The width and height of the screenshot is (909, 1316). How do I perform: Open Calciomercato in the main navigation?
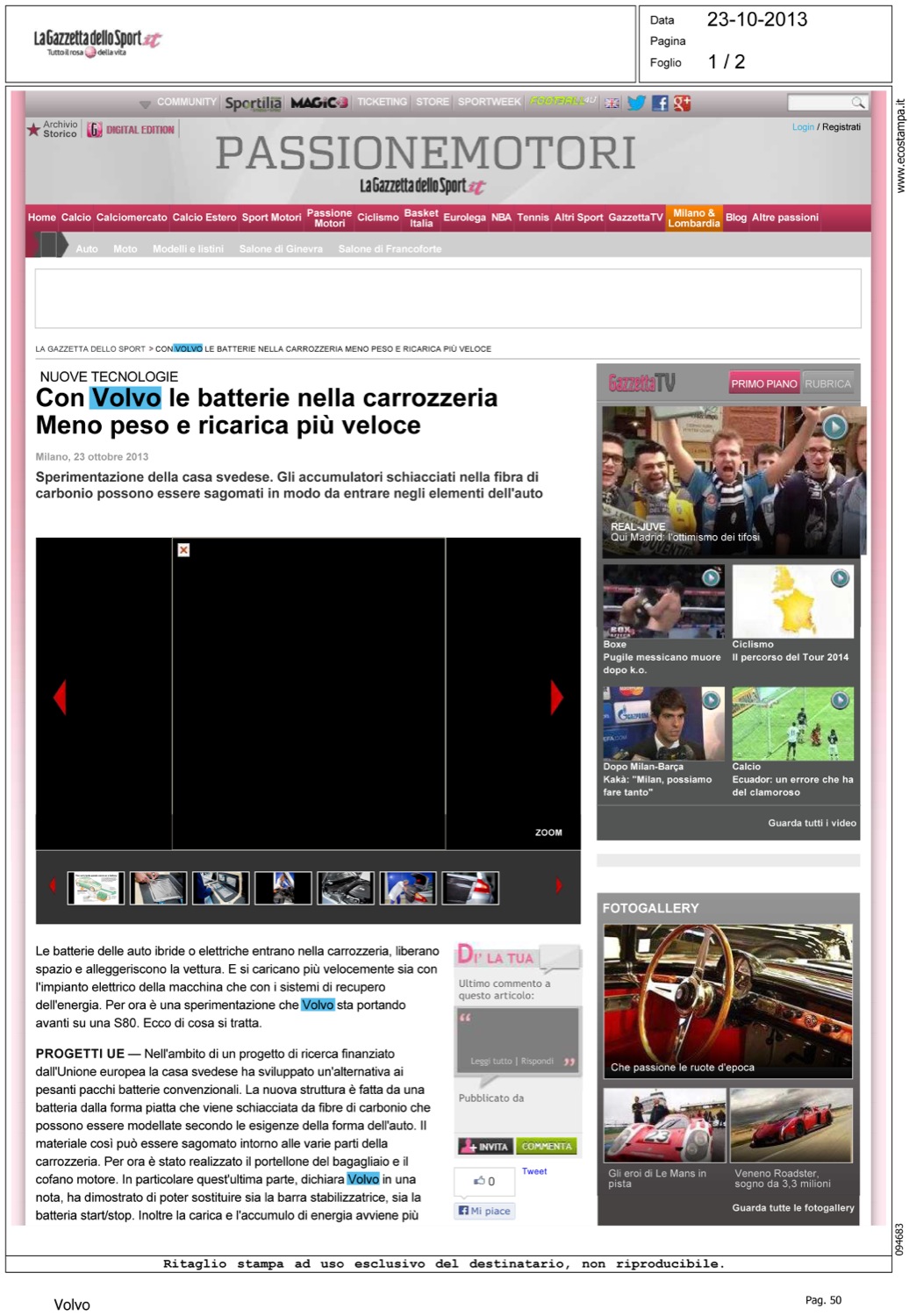click(132, 218)
